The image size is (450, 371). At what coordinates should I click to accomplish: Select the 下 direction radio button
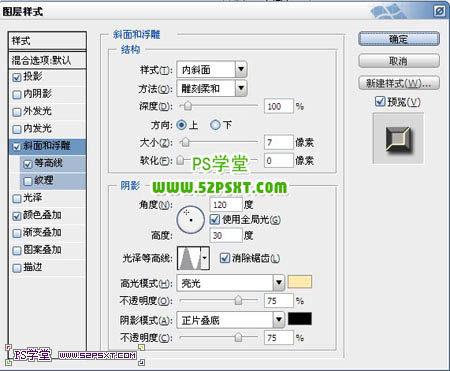[x=215, y=125]
